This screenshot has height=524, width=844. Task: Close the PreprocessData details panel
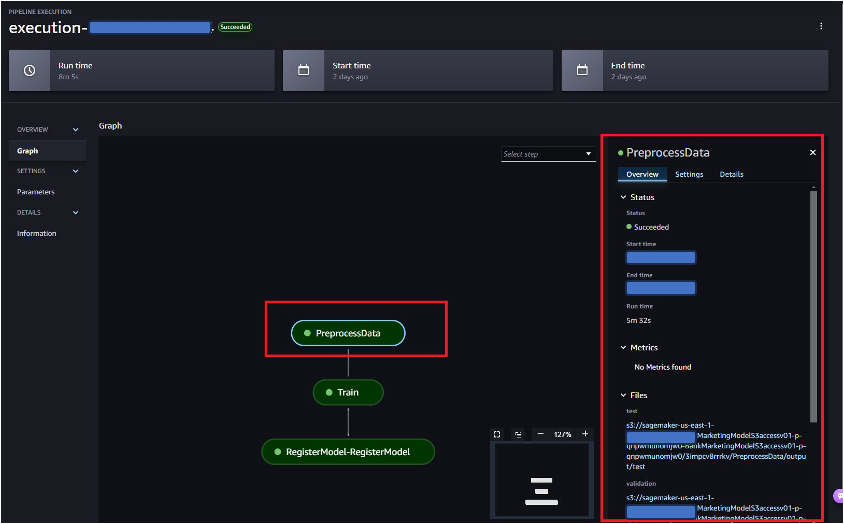click(x=813, y=153)
